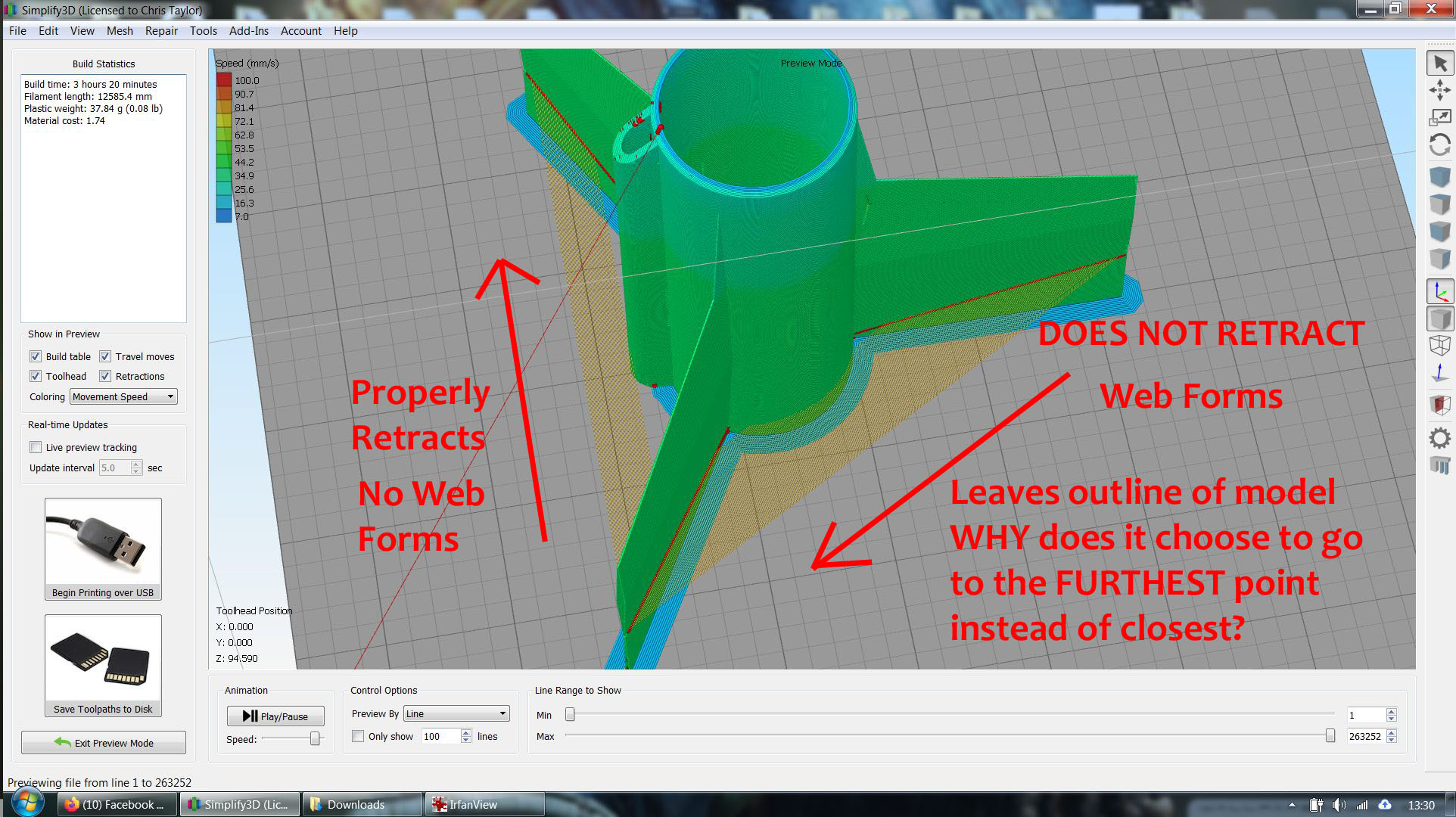Increase the Update interval value
Image resolution: width=1456 pixels, height=817 pixels.
(136, 464)
